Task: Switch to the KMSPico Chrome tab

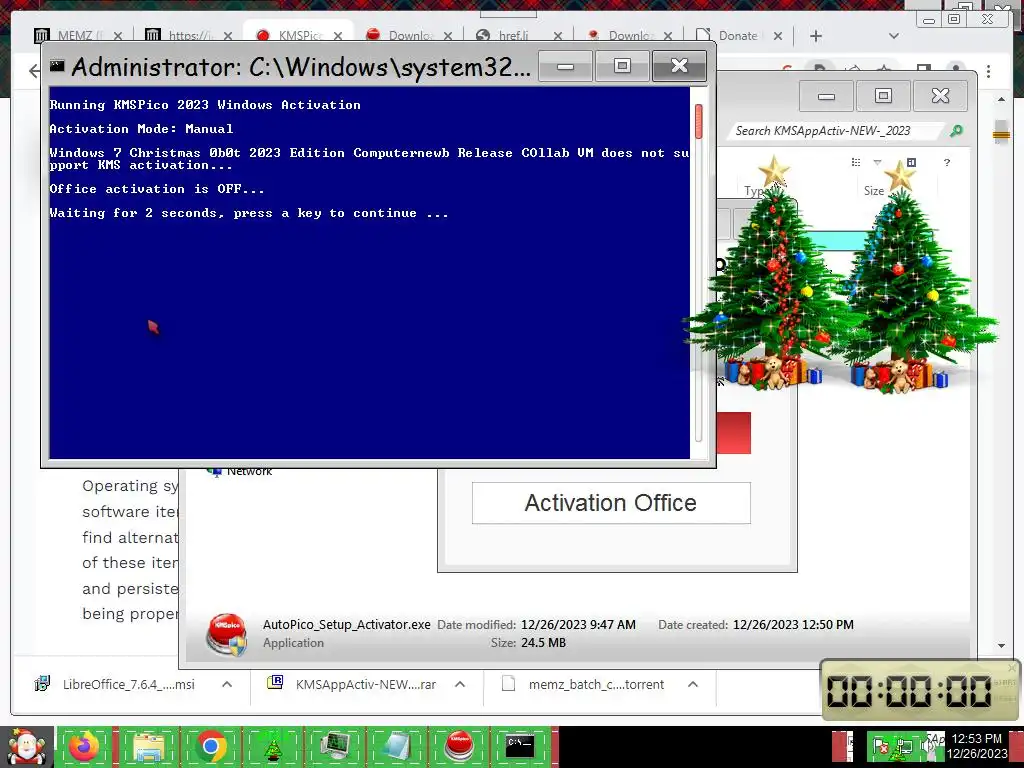Action: click(x=297, y=34)
